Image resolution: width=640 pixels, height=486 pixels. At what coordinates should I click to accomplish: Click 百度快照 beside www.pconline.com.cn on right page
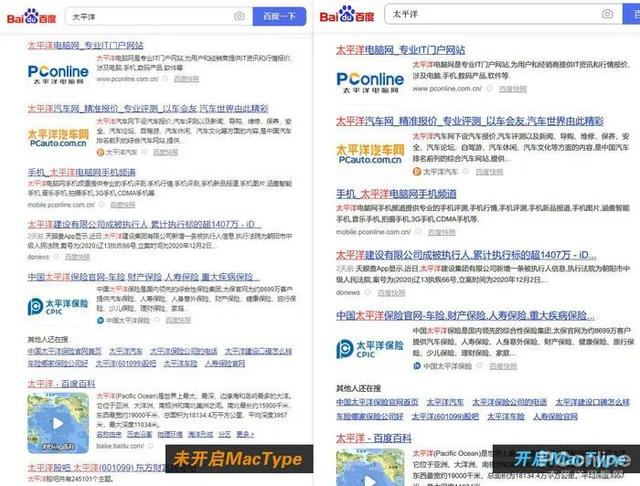[x=513, y=89]
